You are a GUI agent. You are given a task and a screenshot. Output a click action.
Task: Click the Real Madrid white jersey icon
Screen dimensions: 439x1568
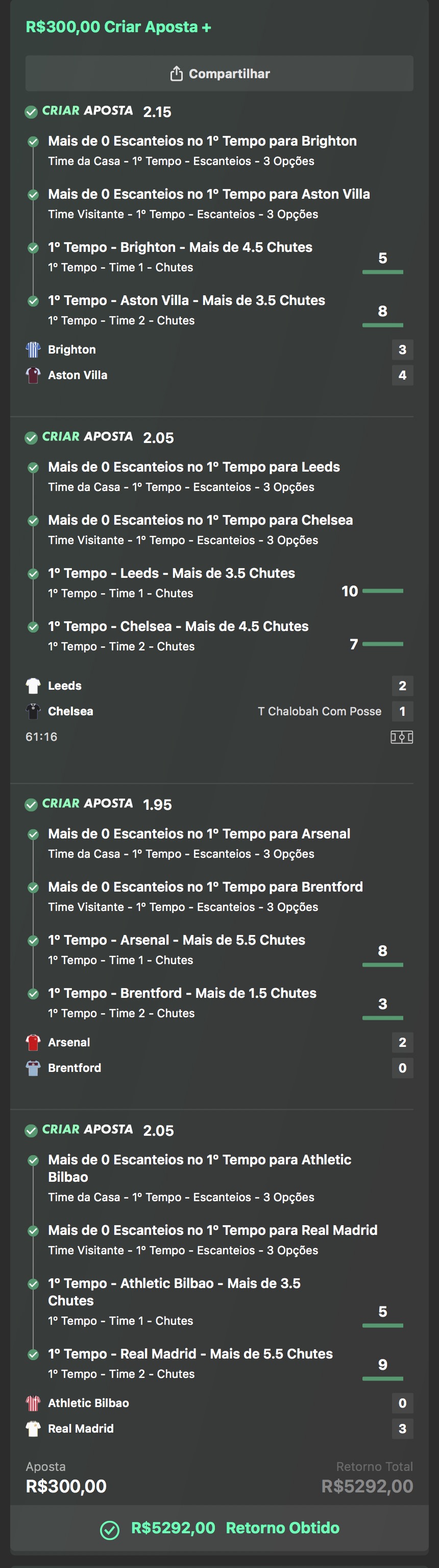[33, 1428]
